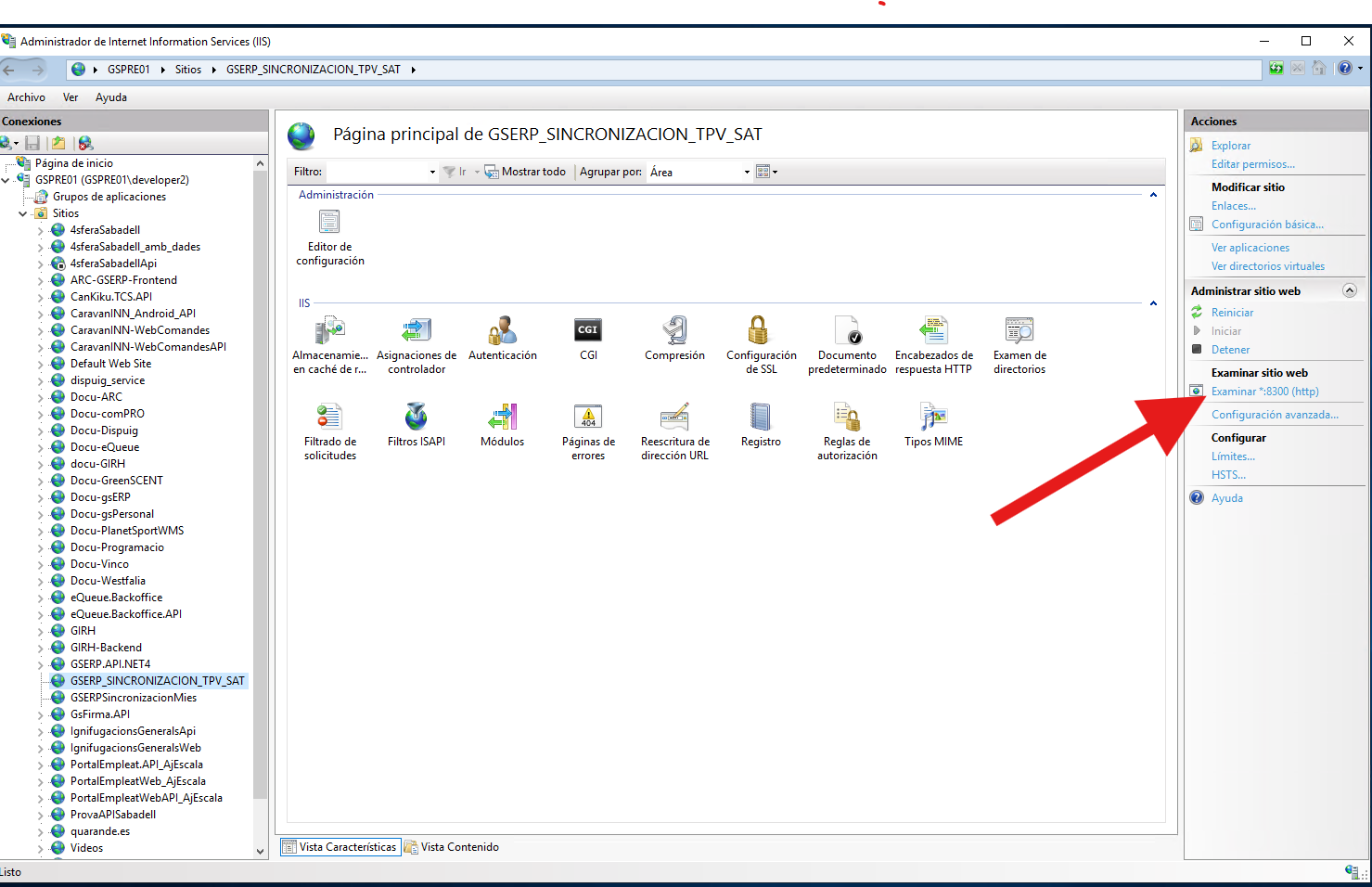Open Reescritura de dirección URL icon
Viewport: 1372px width, 887px height.
pos(674,418)
